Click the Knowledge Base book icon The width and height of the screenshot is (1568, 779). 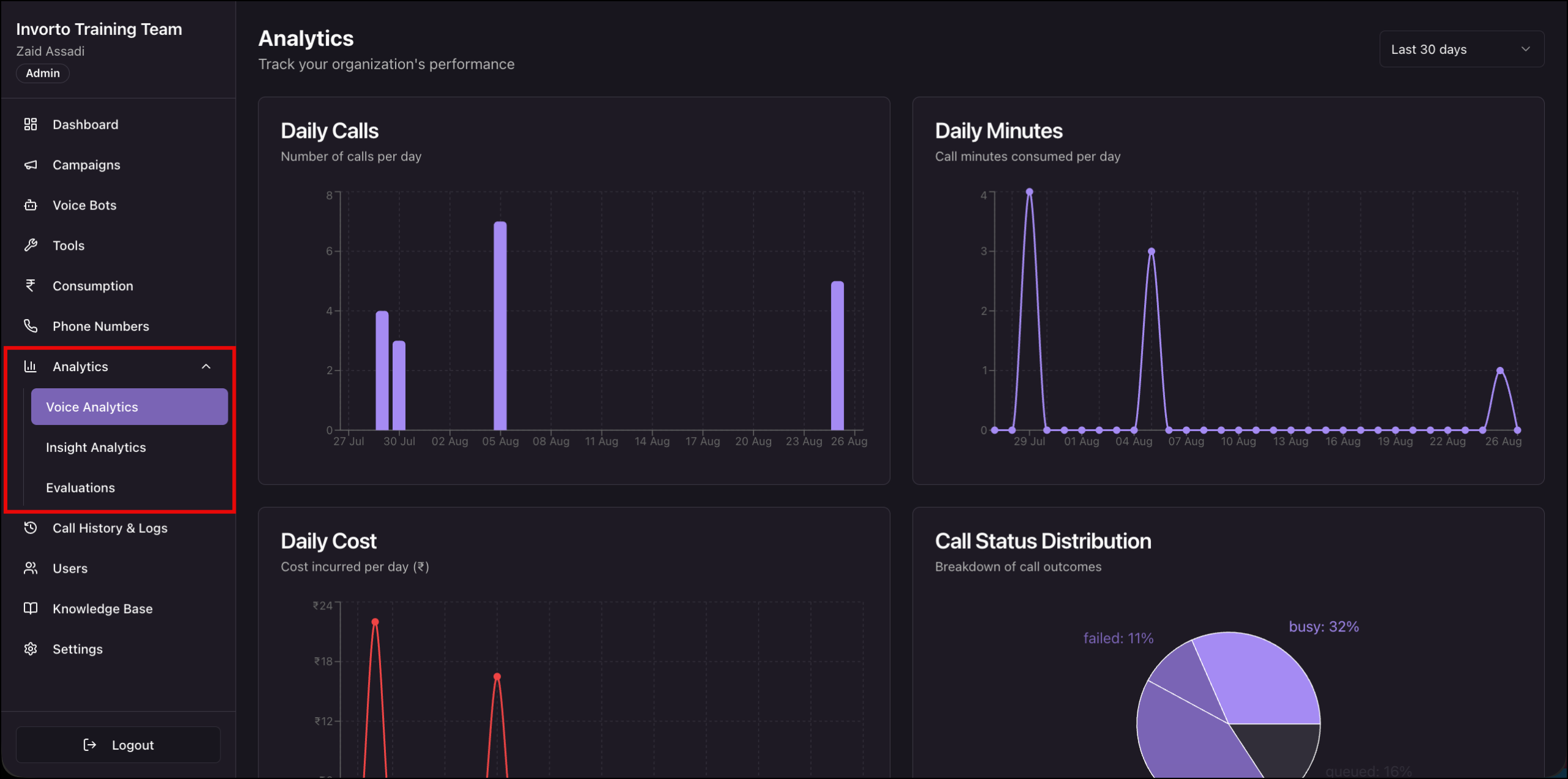coord(31,608)
